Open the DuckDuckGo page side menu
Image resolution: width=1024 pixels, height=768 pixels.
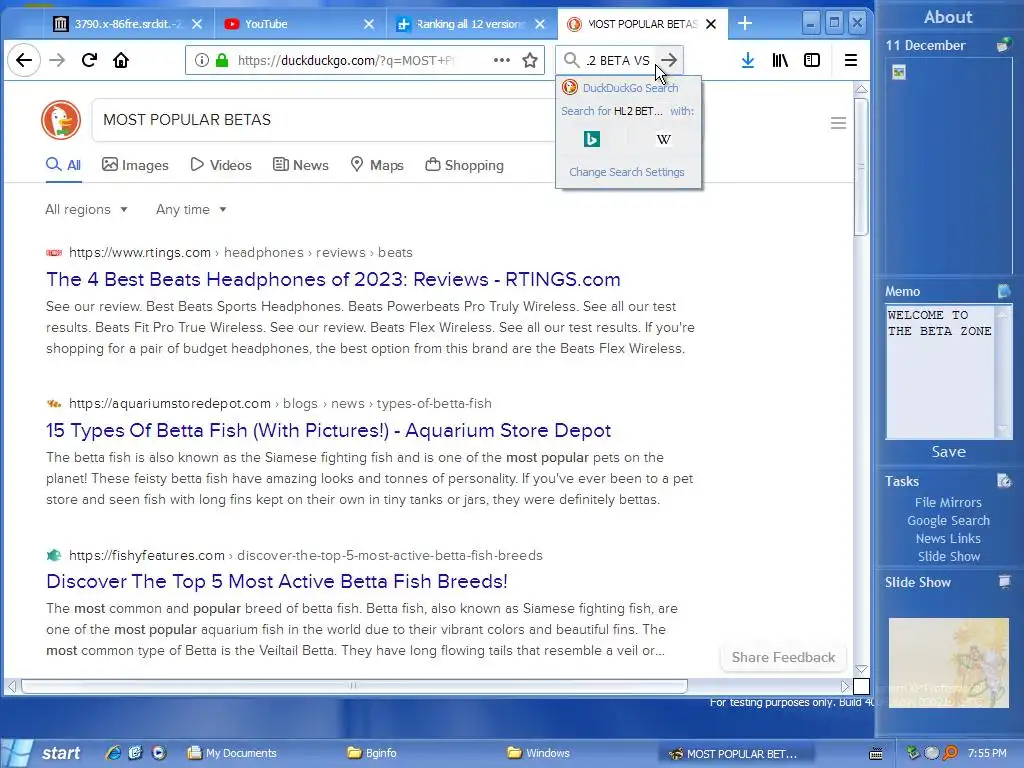839,123
